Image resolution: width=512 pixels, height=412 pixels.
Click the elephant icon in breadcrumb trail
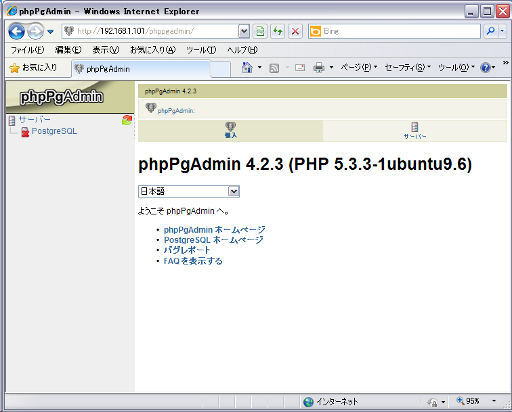[151, 108]
